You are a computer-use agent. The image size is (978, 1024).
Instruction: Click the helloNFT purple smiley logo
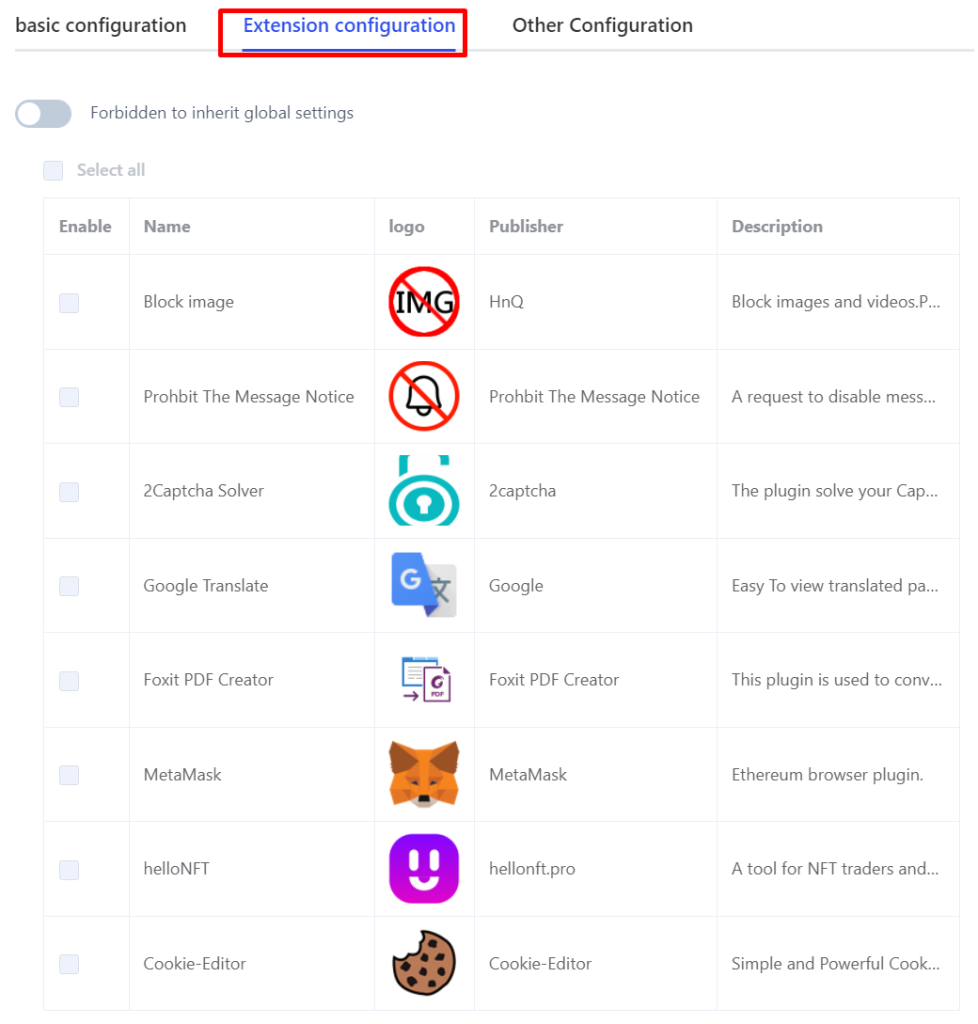tap(424, 869)
